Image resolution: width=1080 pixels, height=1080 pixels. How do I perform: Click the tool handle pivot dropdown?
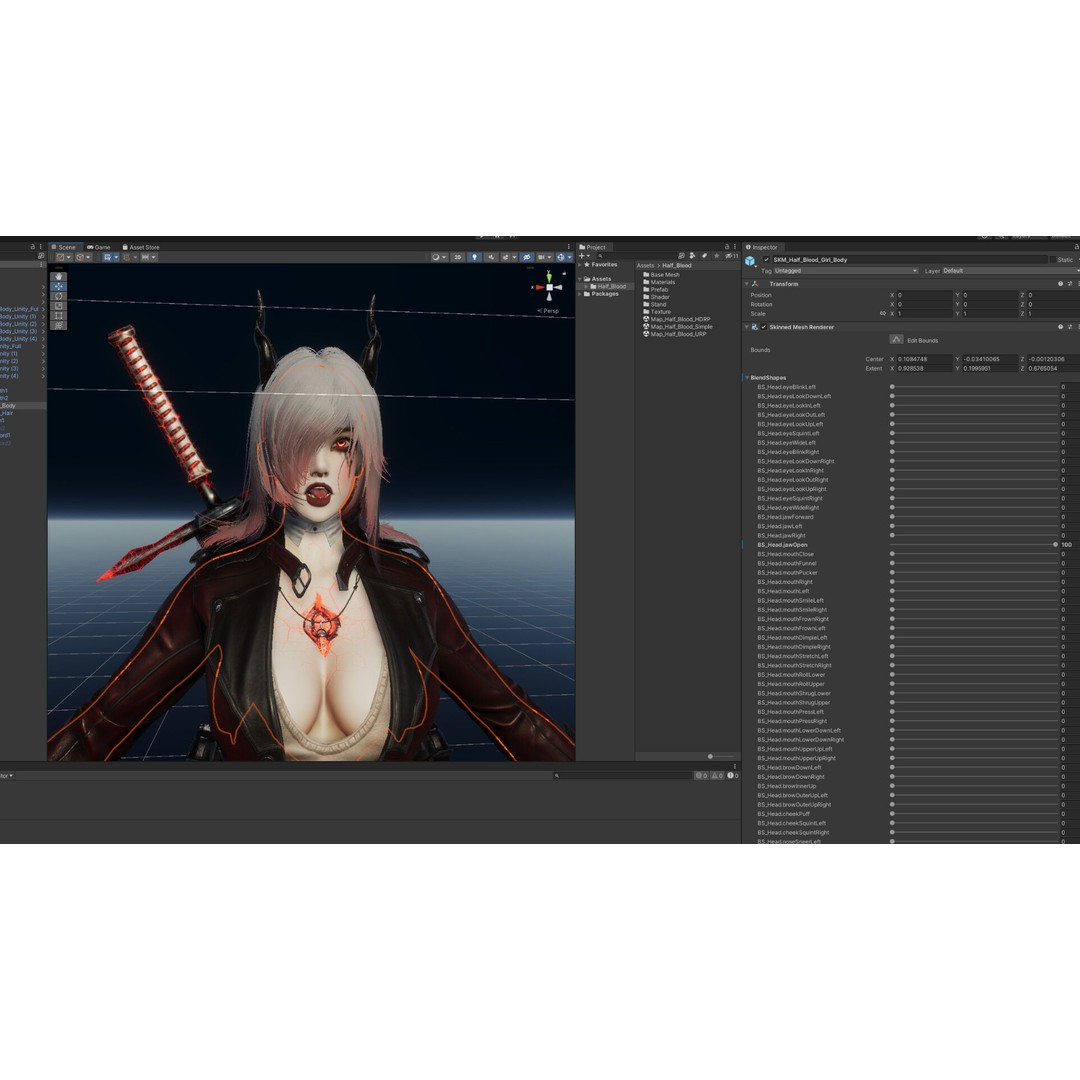coord(63,257)
